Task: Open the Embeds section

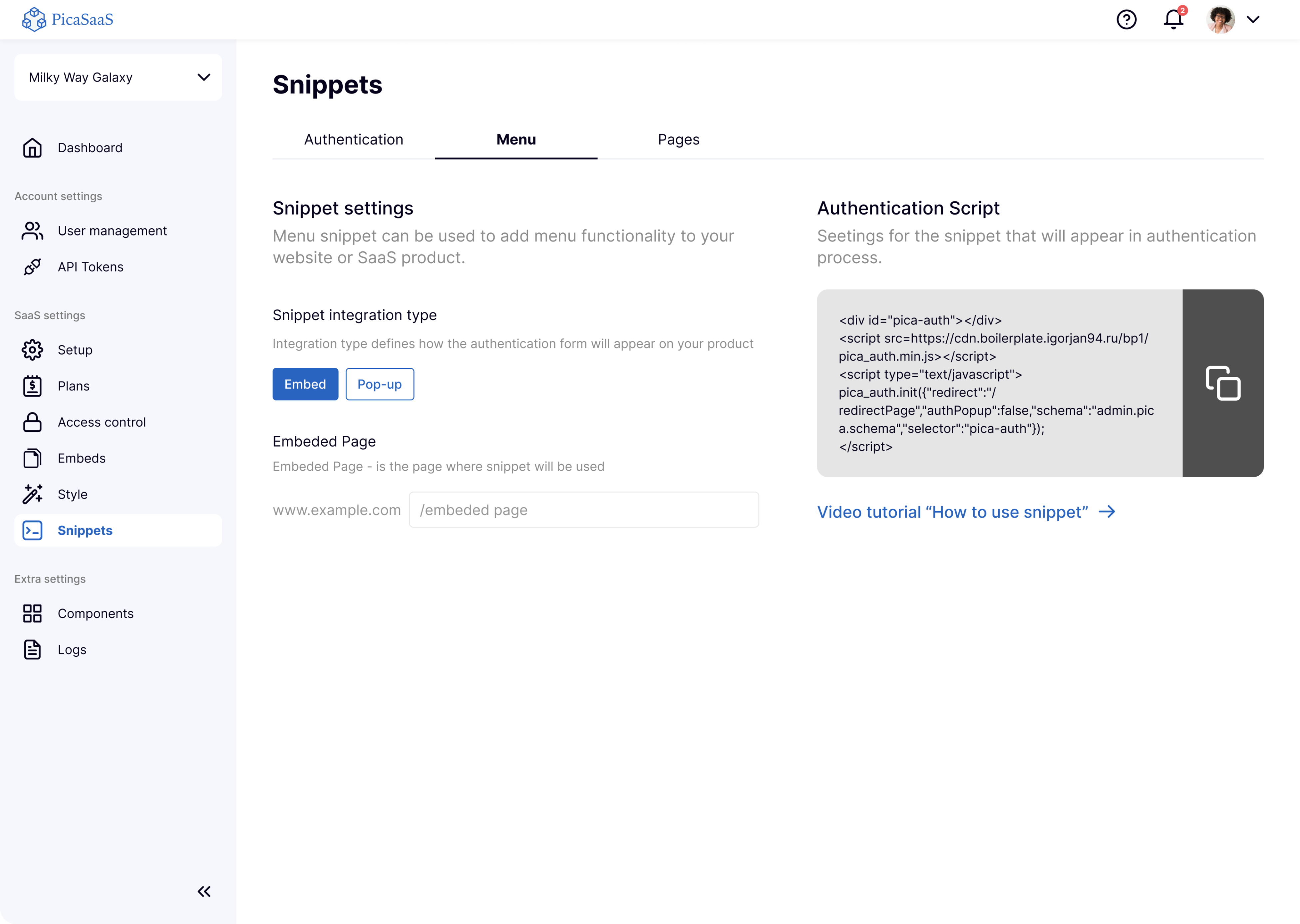Action: [x=81, y=458]
